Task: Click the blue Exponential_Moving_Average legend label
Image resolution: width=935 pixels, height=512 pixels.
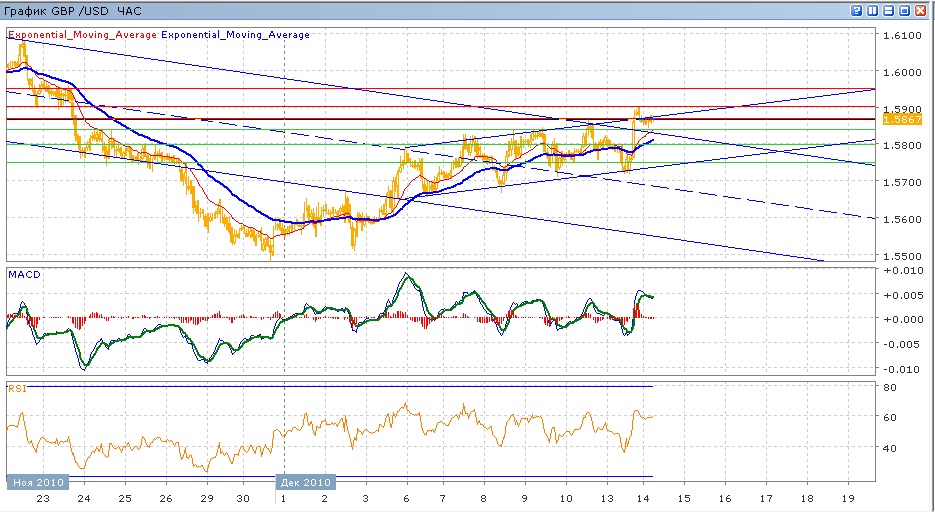Action: (235, 35)
